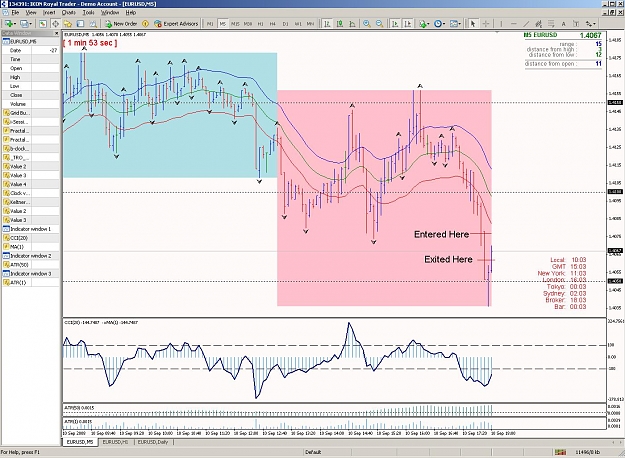Switch to the EURUSD,Daily chart tab

(153, 442)
